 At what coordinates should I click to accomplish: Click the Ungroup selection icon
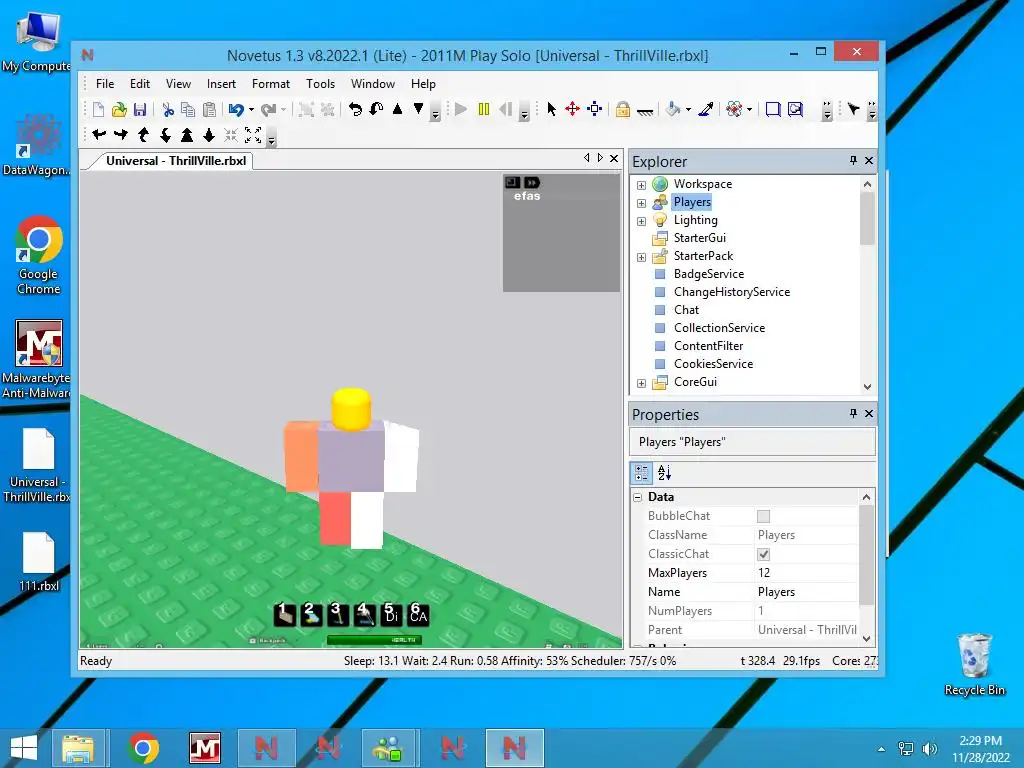click(x=327, y=110)
